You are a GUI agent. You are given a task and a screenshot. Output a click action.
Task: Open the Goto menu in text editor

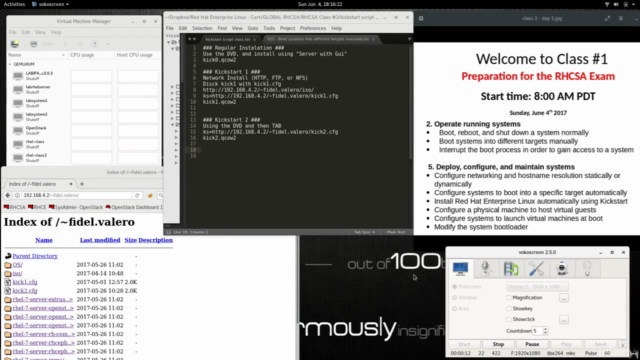click(x=253, y=28)
